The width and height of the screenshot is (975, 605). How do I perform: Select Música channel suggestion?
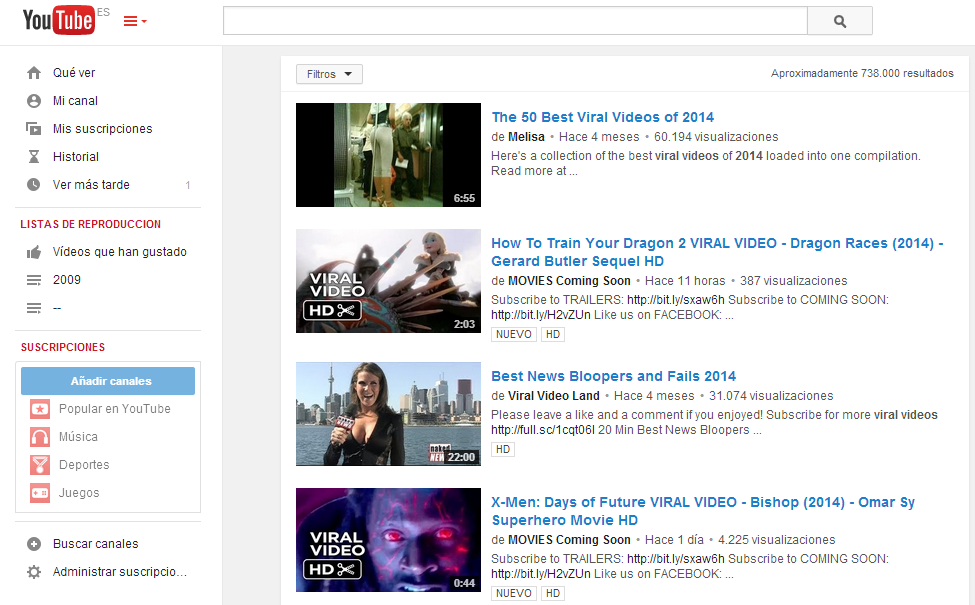(78, 436)
